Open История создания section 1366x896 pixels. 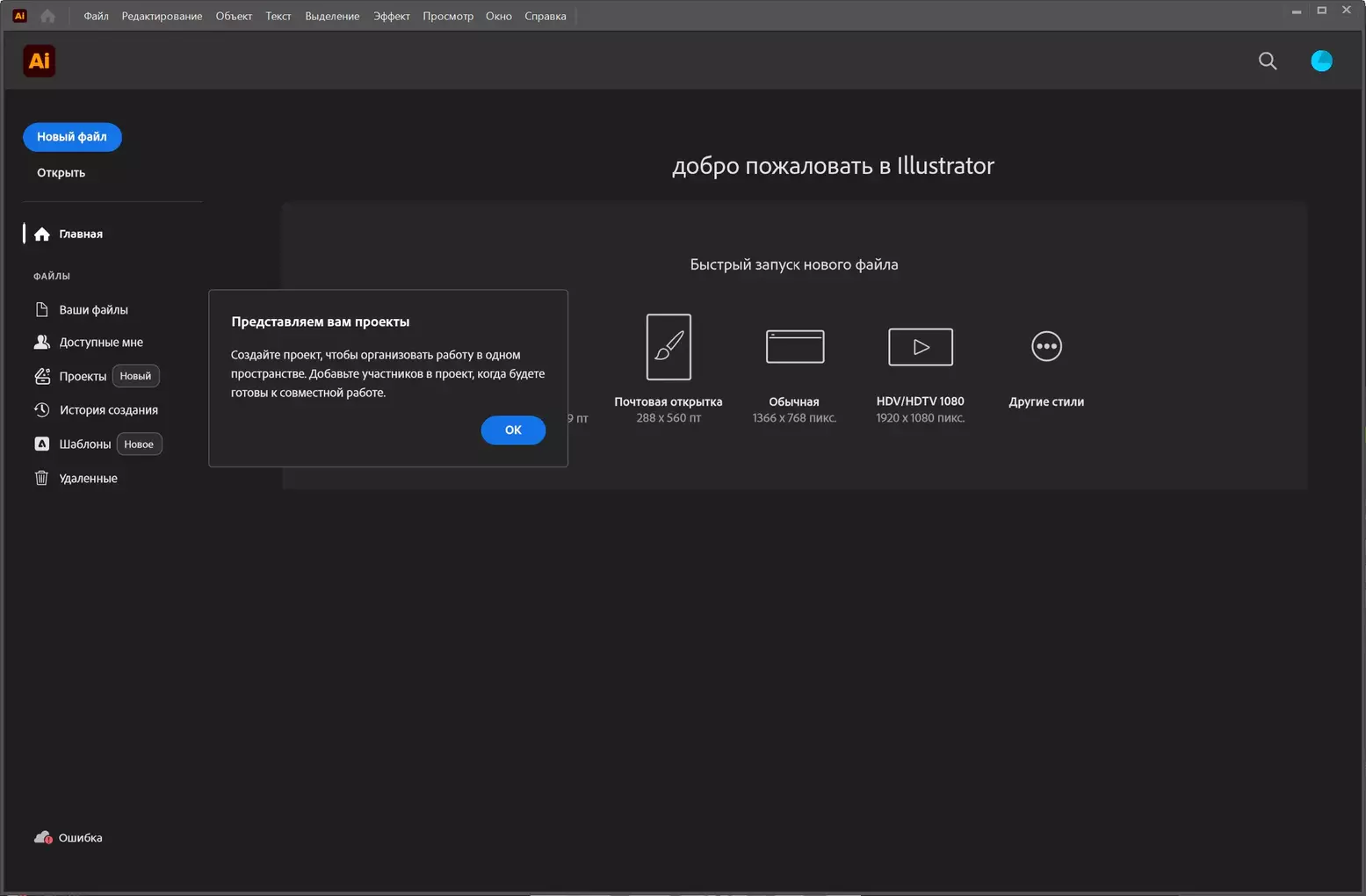pyautogui.click(x=108, y=410)
